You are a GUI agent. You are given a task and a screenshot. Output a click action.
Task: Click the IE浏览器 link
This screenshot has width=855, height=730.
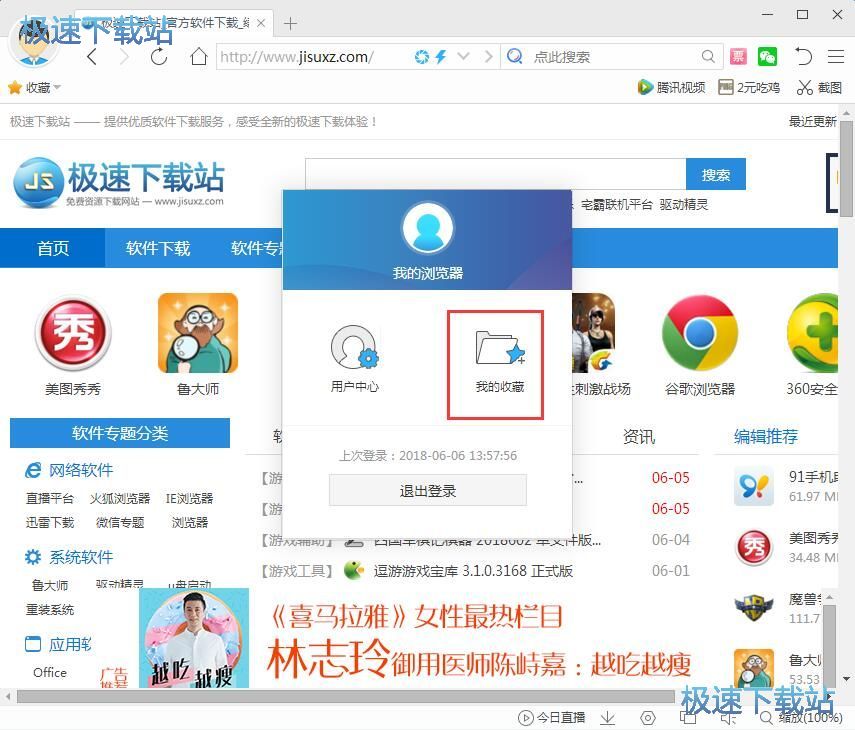(x=189, y=498)
